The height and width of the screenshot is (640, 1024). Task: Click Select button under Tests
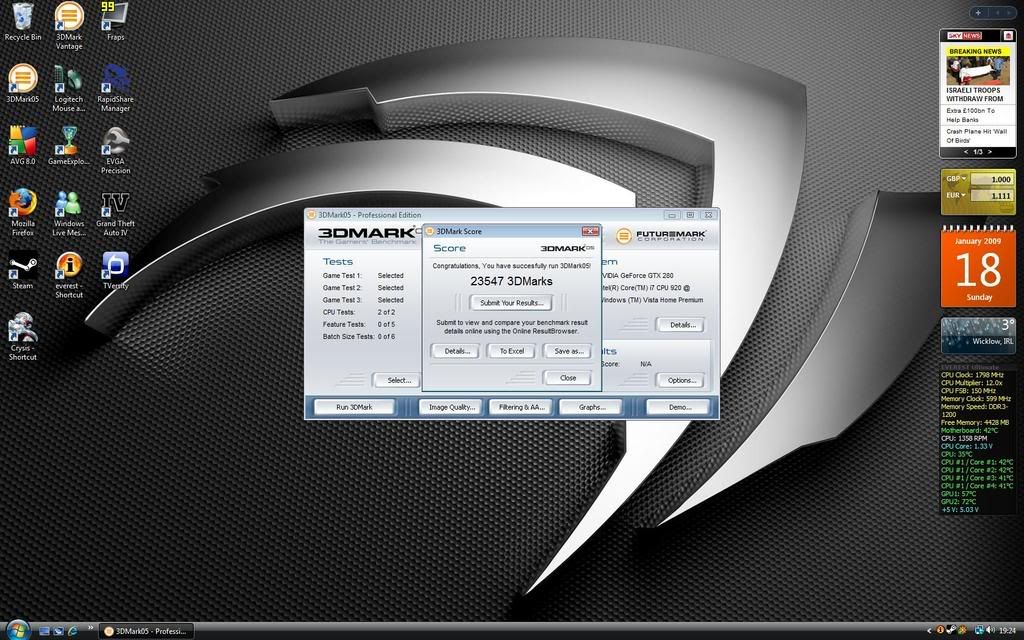[x=398, y=380]
